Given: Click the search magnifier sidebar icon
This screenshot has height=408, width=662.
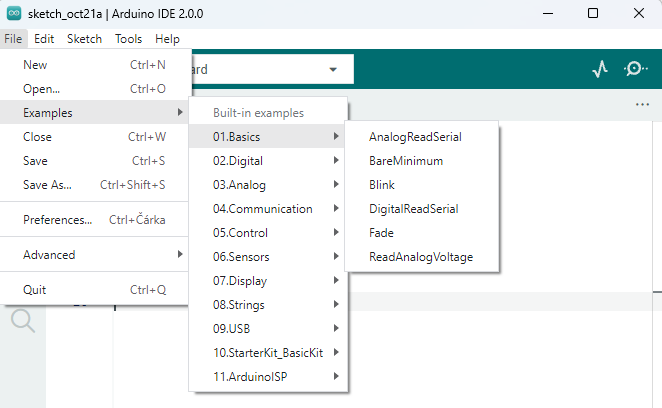Looking at the screenshot, I should coord(23,321).
